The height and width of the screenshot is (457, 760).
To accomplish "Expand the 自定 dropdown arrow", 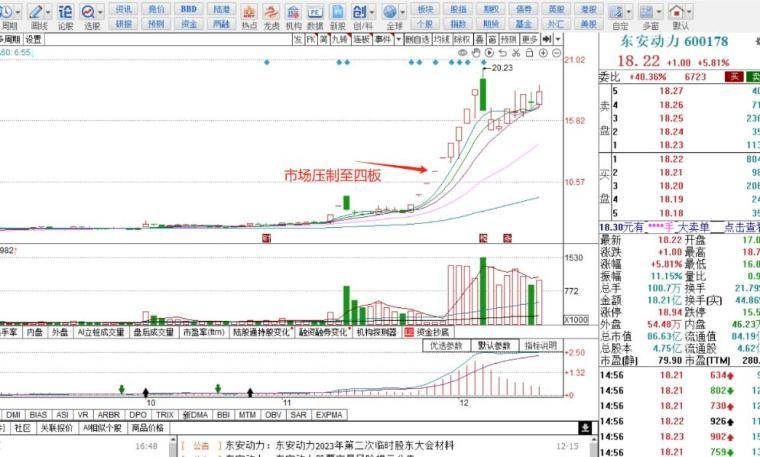I will [x=629, y=12].
